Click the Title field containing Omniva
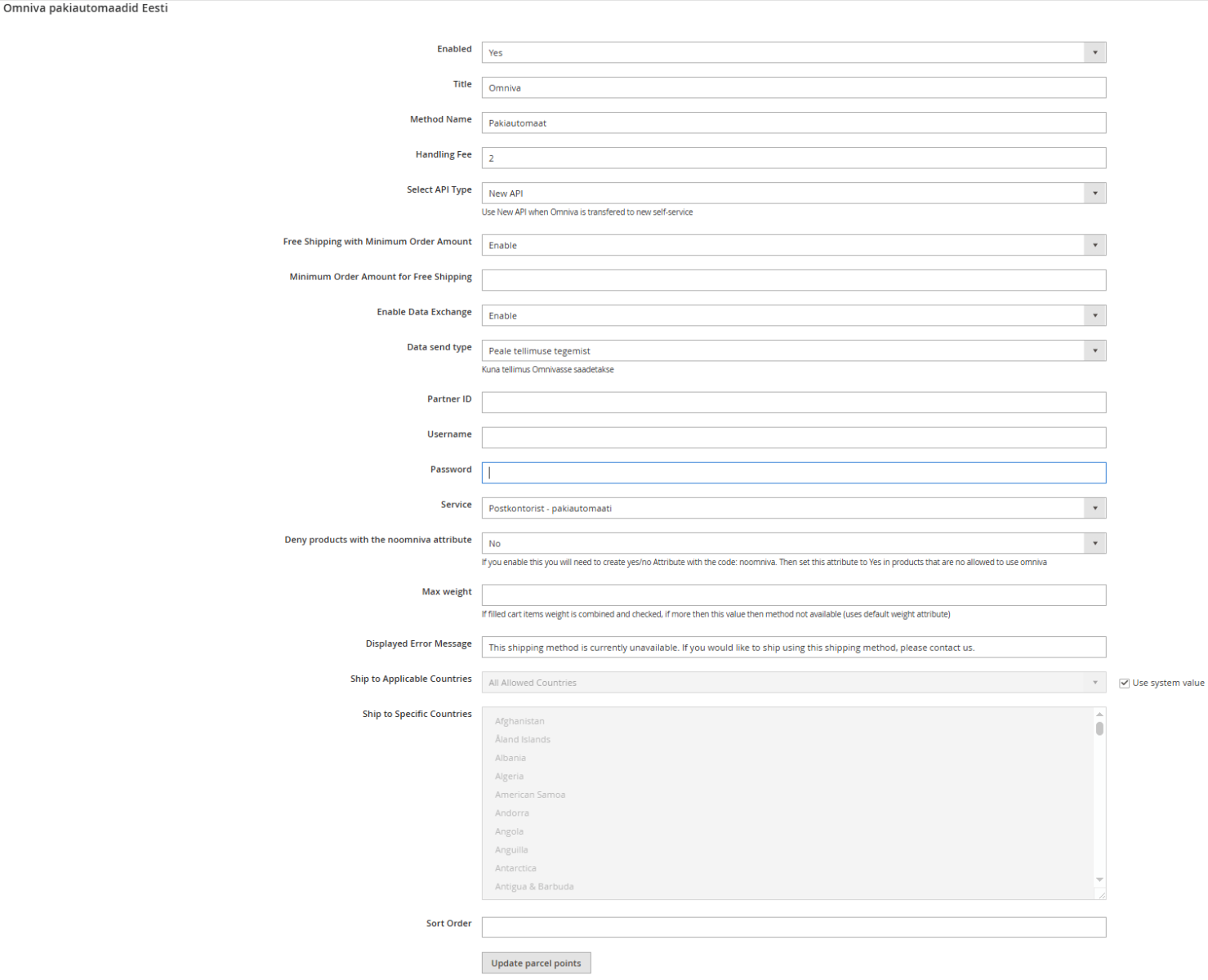The image size is (1208, 980). 792,87
